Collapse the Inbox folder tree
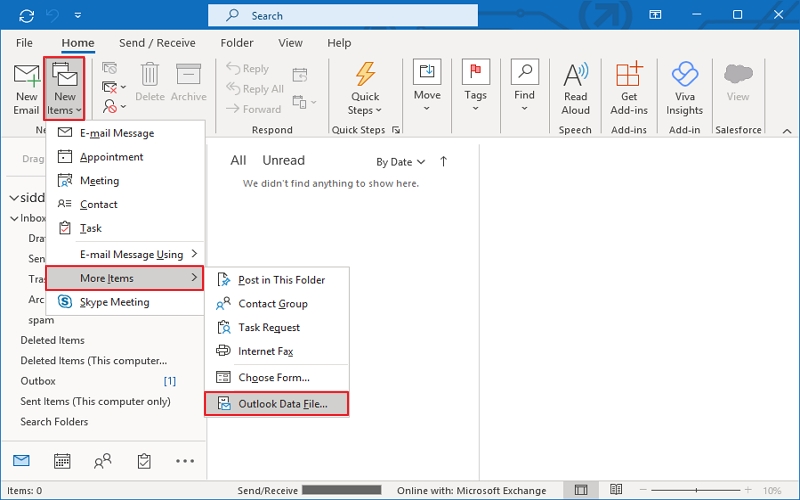Screen dimensions: 800x500 14,218
